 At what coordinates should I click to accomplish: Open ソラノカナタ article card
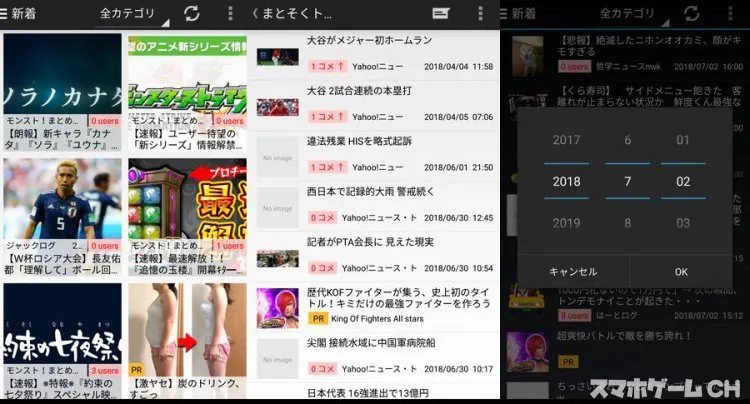[x=62, y=92]
